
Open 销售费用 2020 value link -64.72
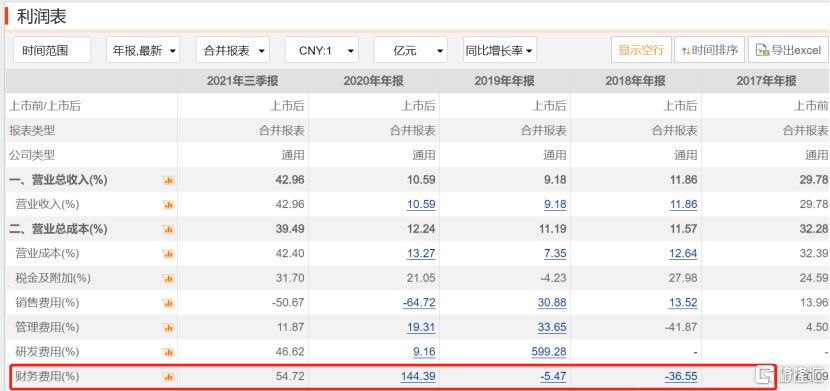(x=419, y=303)
